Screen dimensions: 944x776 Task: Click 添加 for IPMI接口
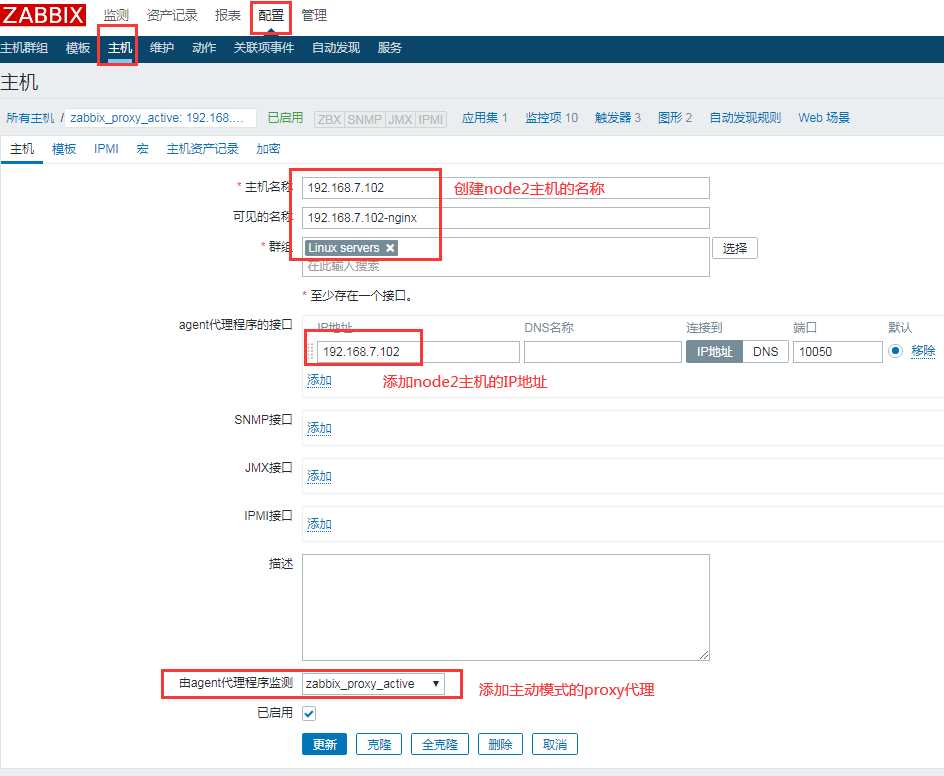(319, 524)
